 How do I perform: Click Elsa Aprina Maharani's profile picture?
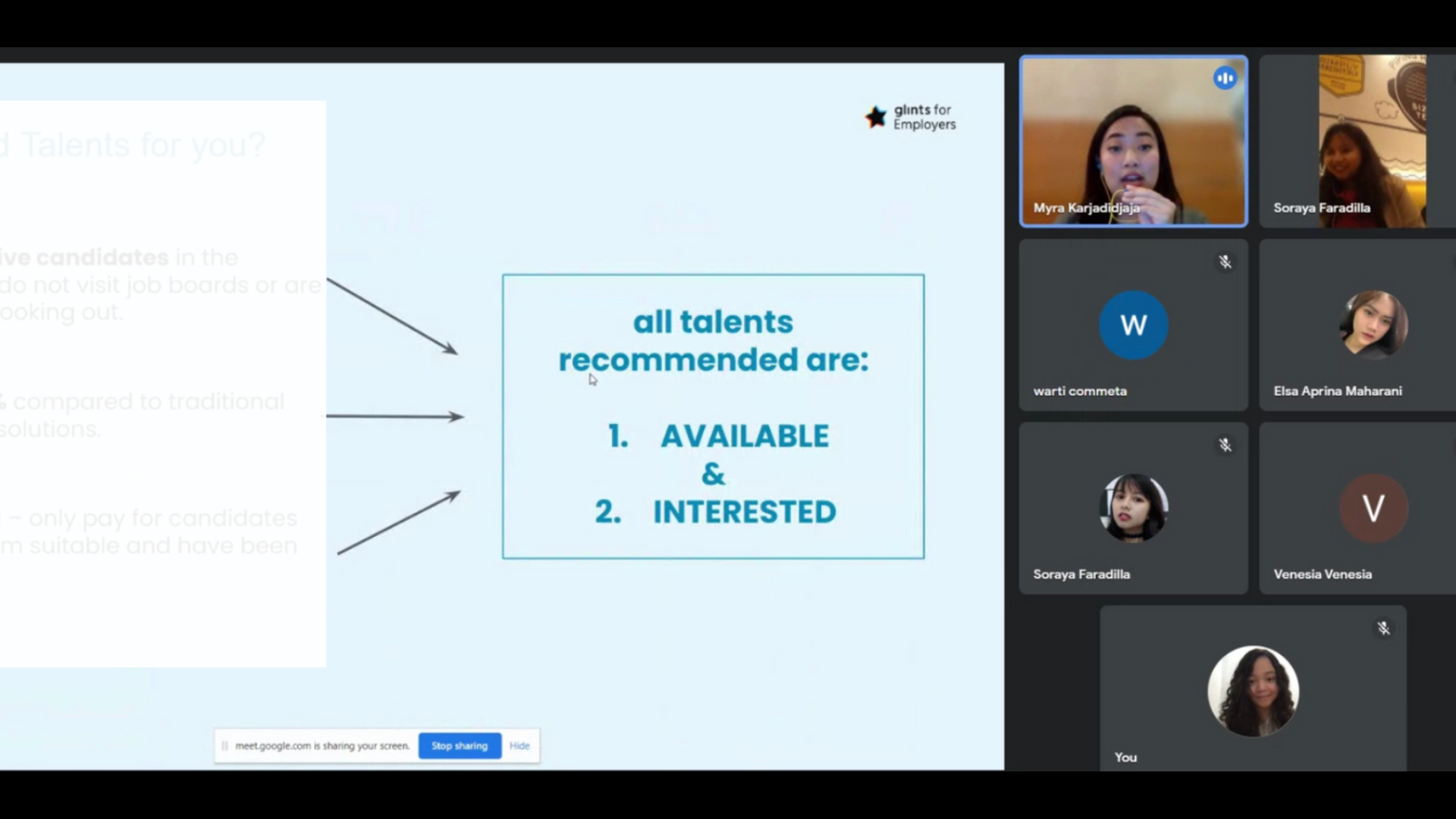tap(1373, 325)
